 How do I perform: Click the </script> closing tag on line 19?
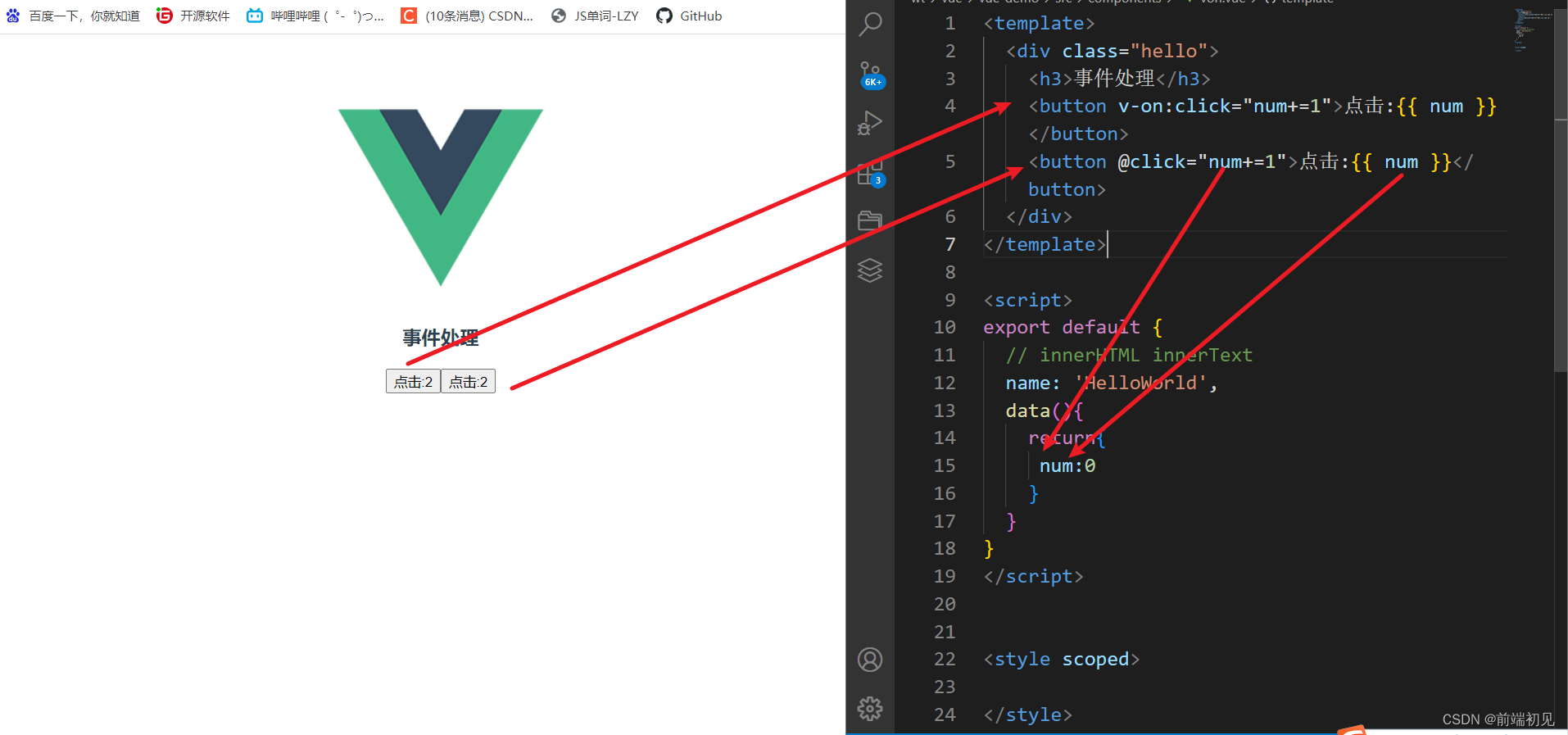[x=1033, y=577]
